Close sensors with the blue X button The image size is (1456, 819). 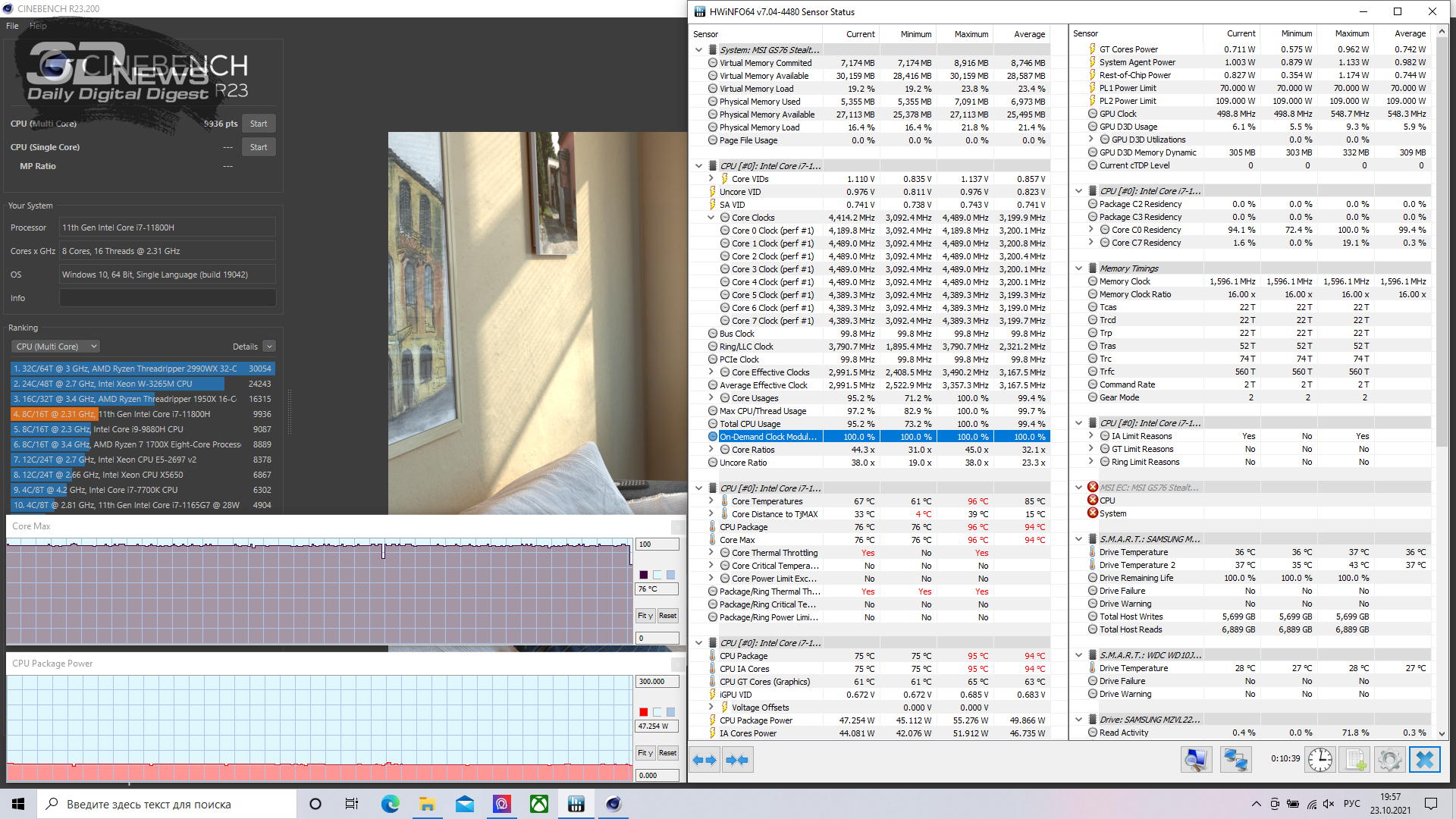[1424, 760]
